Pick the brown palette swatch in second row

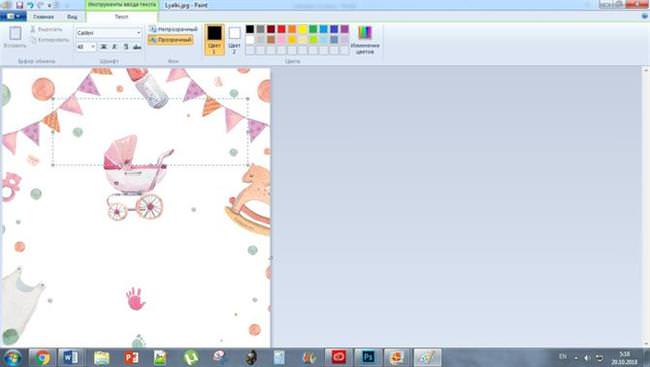click(x=271, y=40)
